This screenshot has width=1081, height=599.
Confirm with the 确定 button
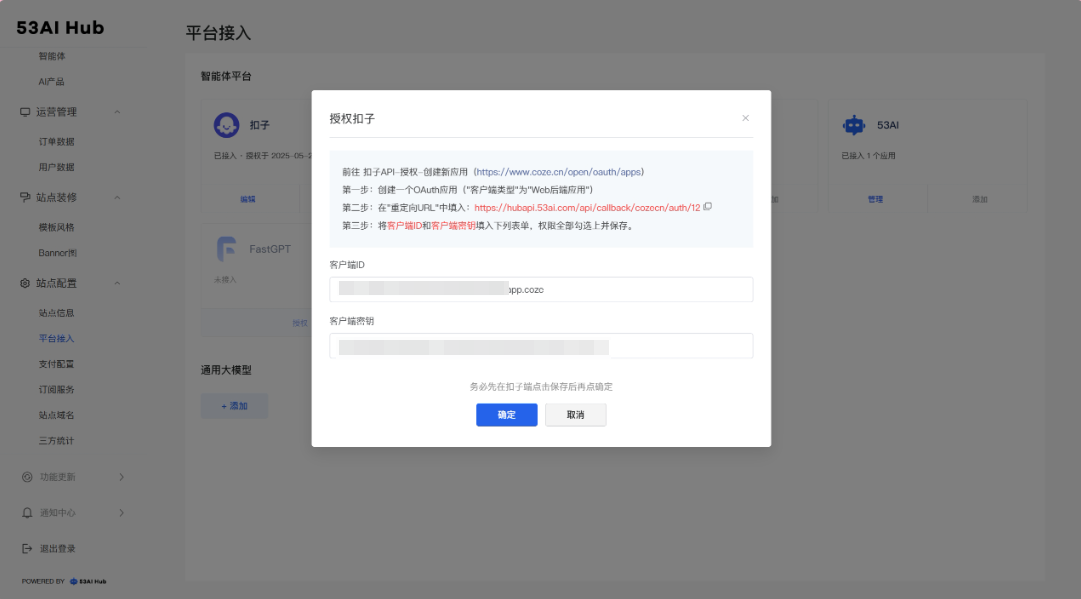(x=507, y=415)
